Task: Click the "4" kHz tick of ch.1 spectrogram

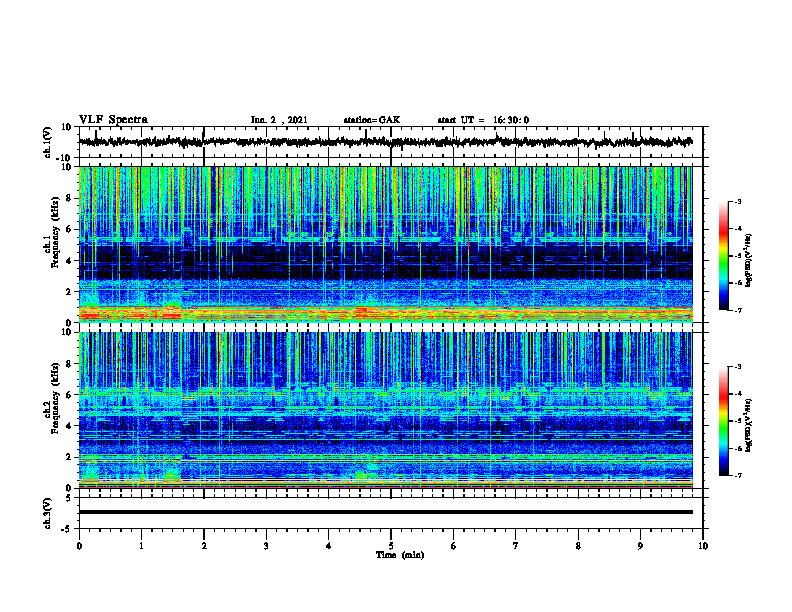Action: click(x=69, y=261)
